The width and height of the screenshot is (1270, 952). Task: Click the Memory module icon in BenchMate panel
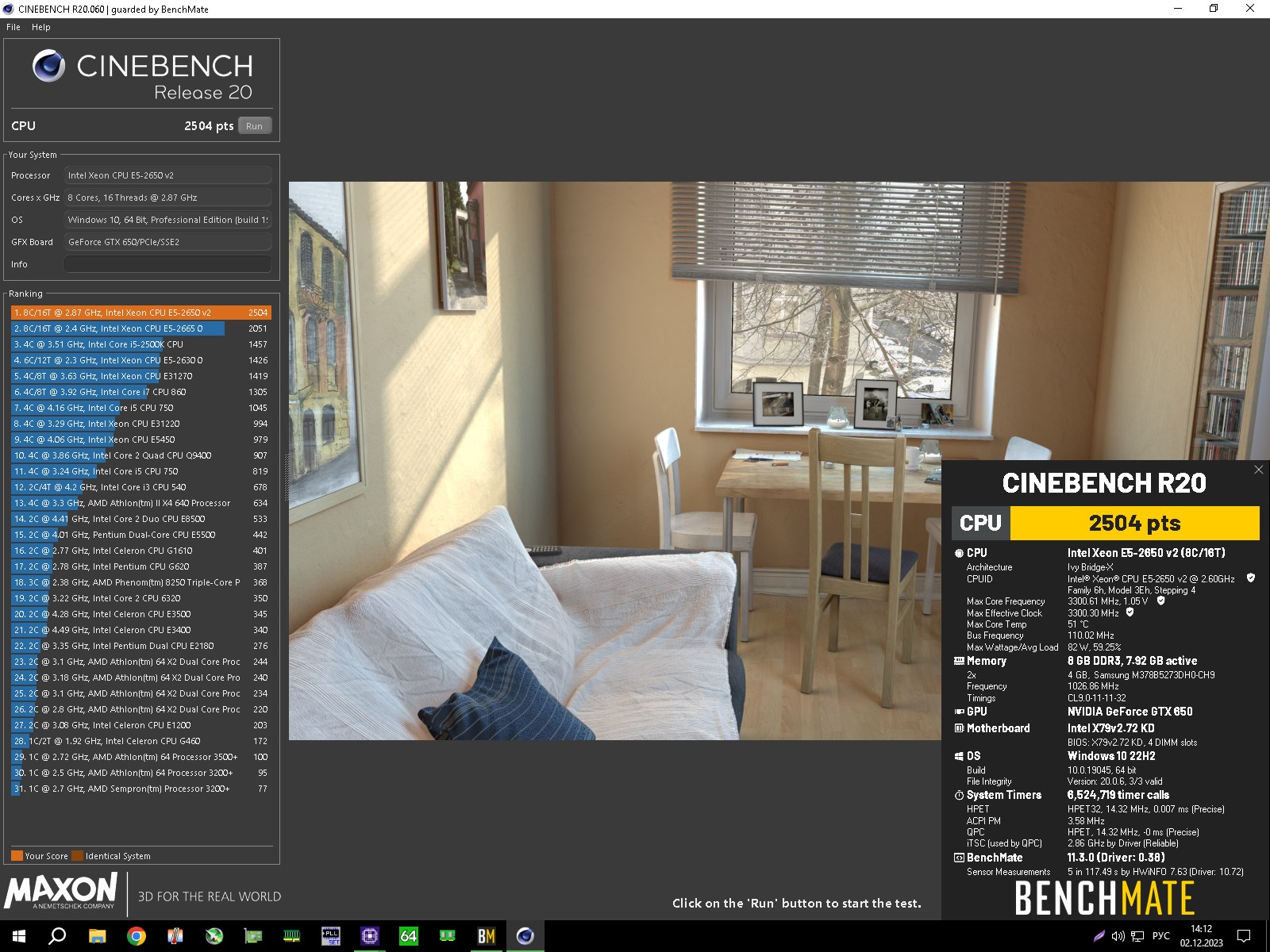(x=959, y=661)
